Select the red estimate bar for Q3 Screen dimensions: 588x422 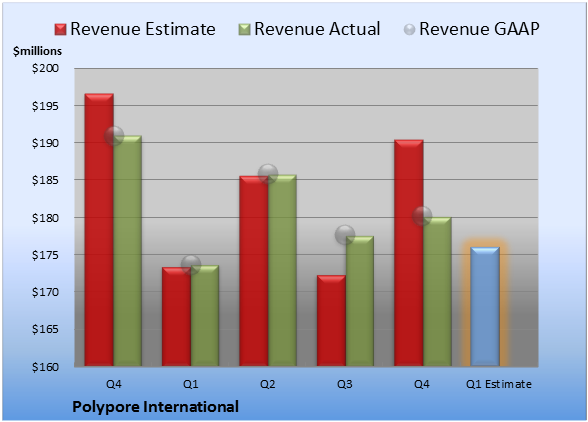[331, 321]
